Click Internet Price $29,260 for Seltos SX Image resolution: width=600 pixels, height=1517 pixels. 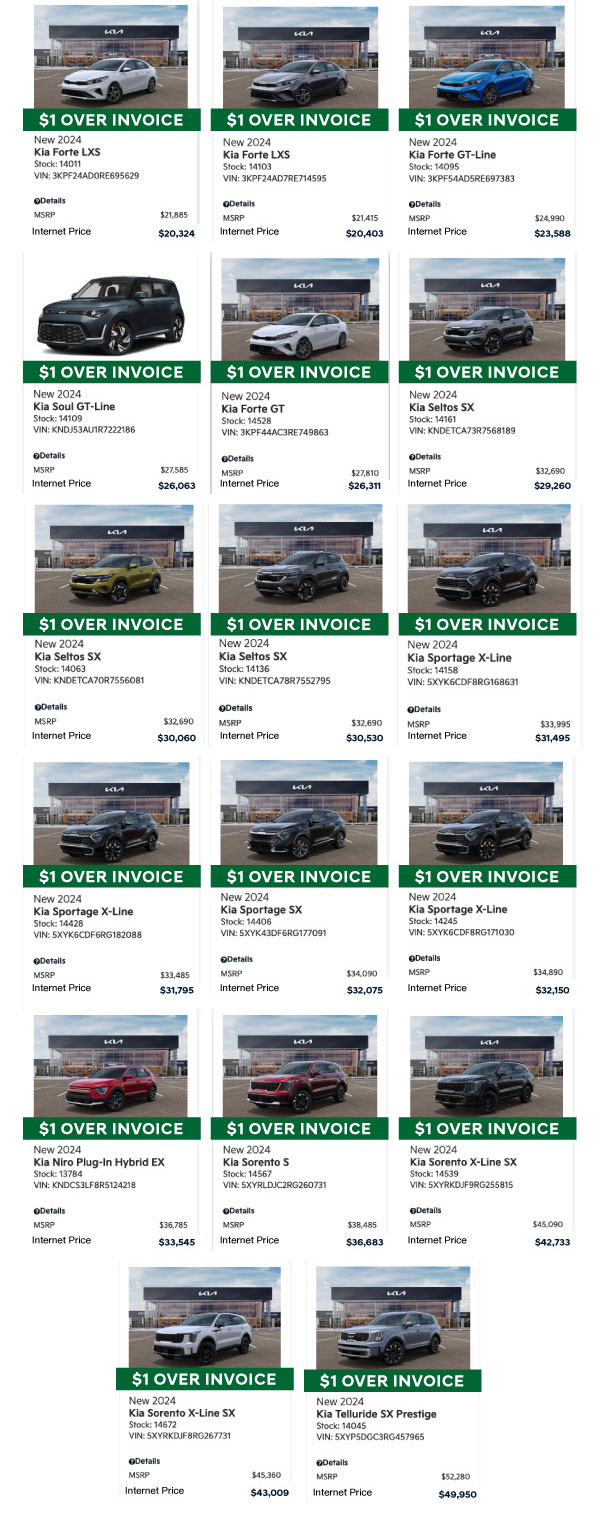(x=552, y=486)
